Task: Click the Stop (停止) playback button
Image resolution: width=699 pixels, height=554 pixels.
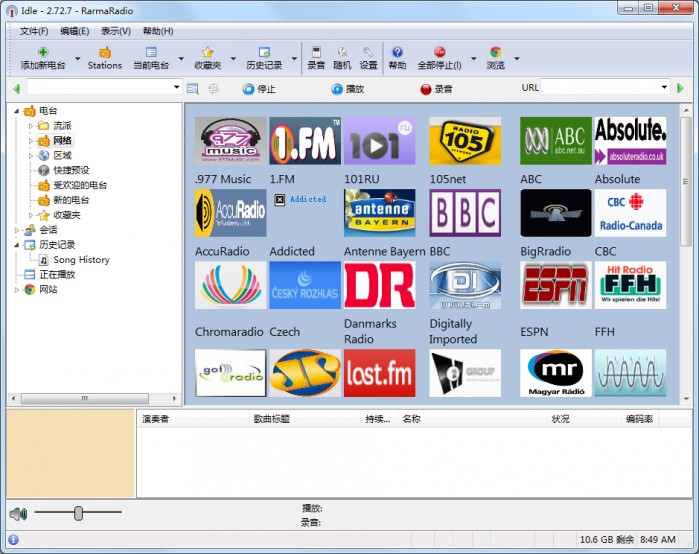Action: pyautogui.click(x=259, y=89)
